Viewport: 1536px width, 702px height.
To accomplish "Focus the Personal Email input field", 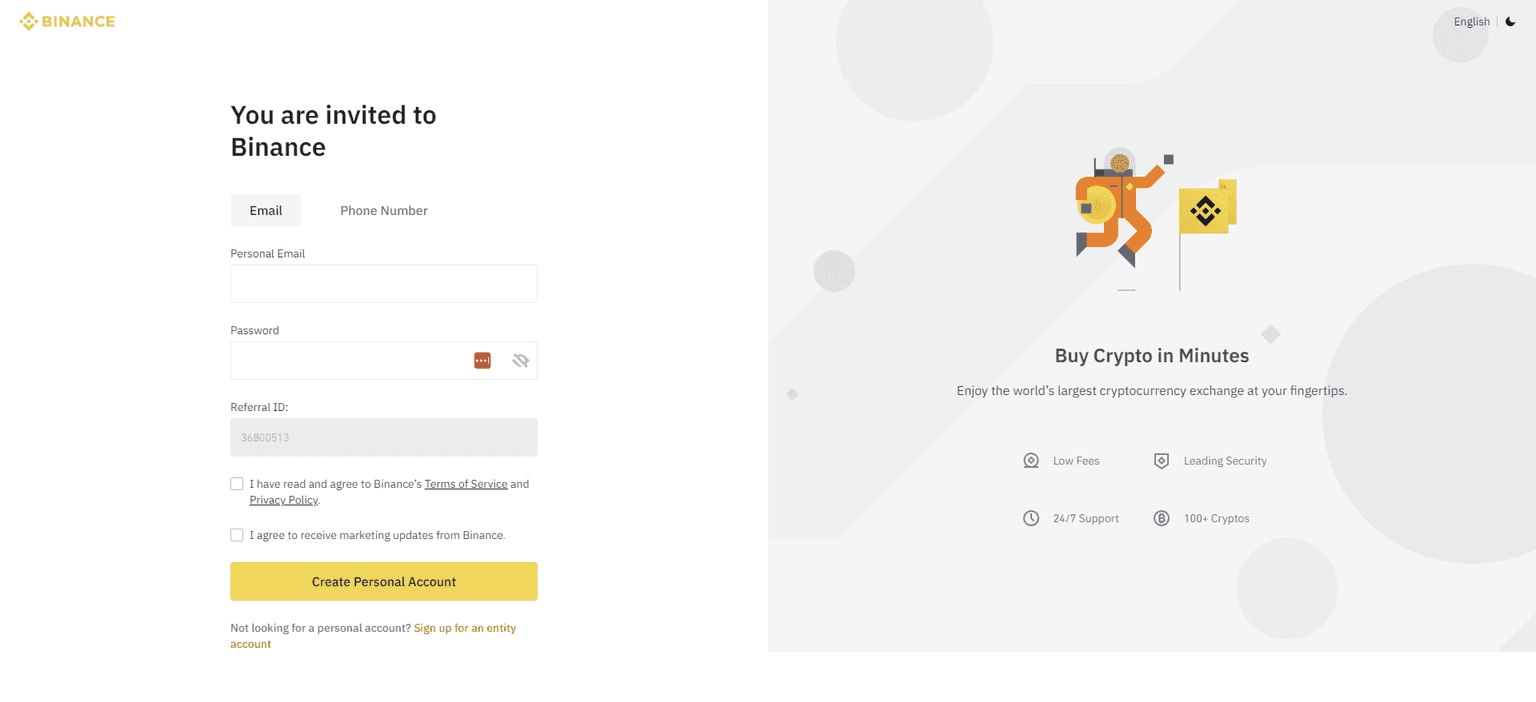I will tap(384, 284).
